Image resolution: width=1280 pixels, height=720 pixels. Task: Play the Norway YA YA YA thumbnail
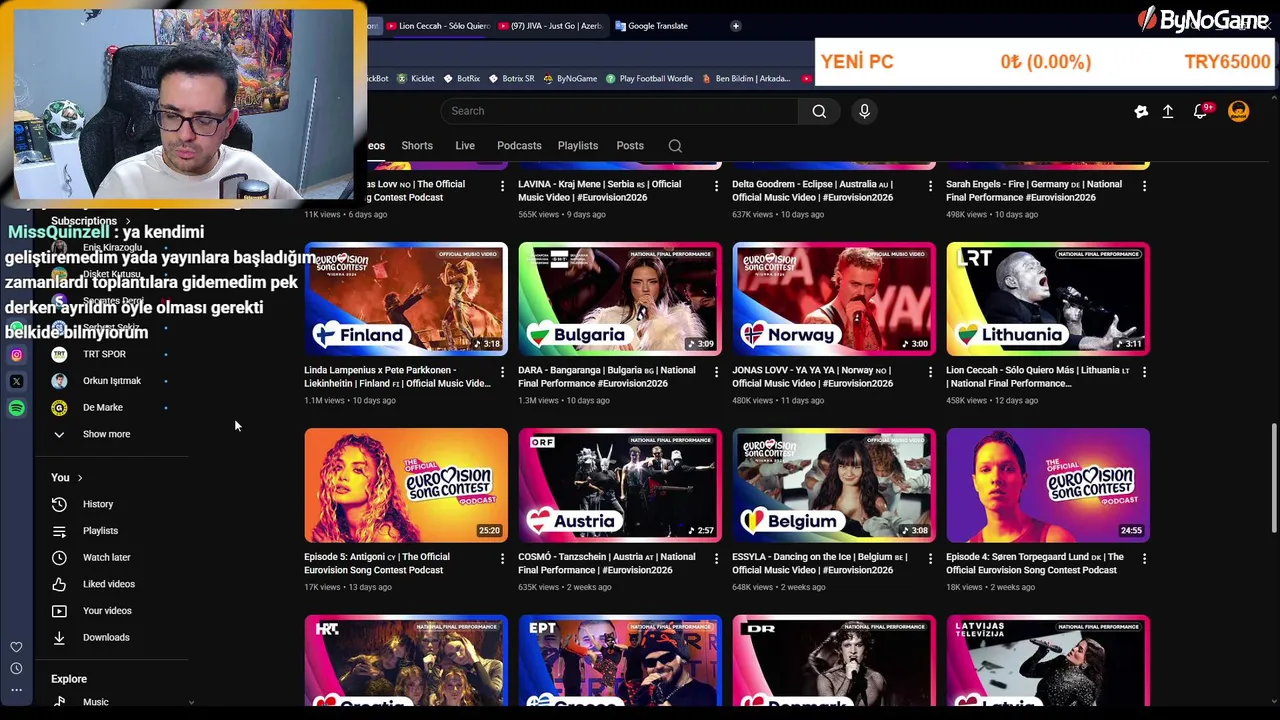(x=834, y=299)
